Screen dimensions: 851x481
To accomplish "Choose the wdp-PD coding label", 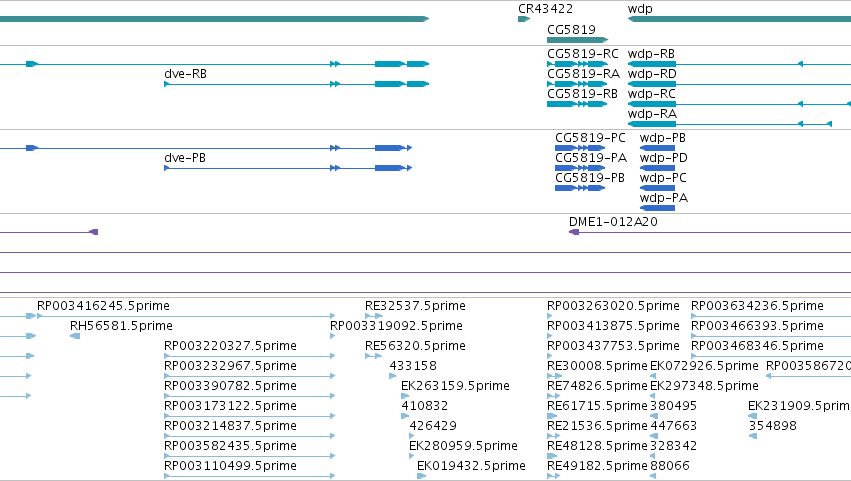I will [663, 158].
